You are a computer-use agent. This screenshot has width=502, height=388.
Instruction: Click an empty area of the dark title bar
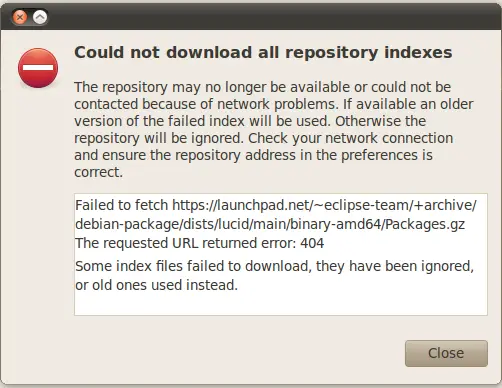coord(267,17)
